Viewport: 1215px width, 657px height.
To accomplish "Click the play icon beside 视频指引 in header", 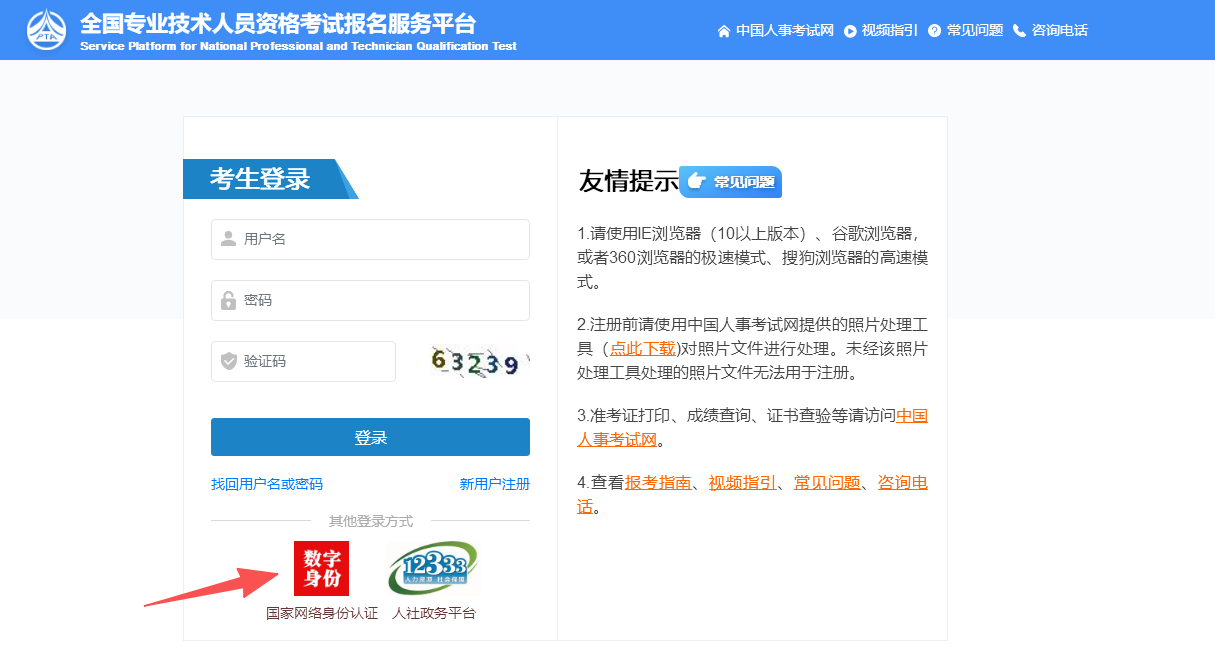I will coord(850,31).
